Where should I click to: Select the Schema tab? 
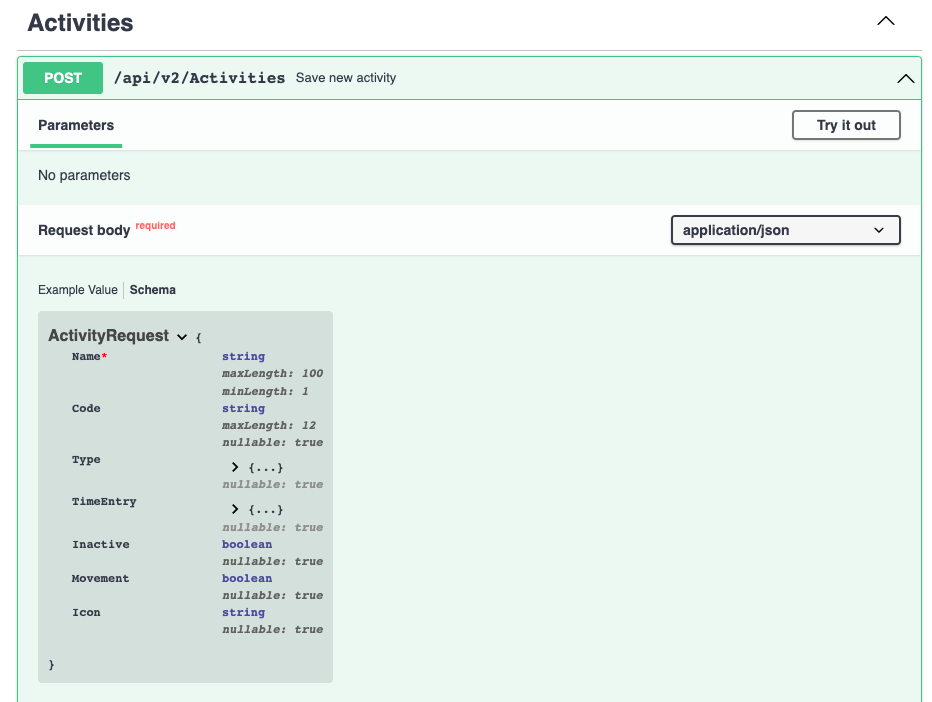pyautogui.click(x=152, y=290)
